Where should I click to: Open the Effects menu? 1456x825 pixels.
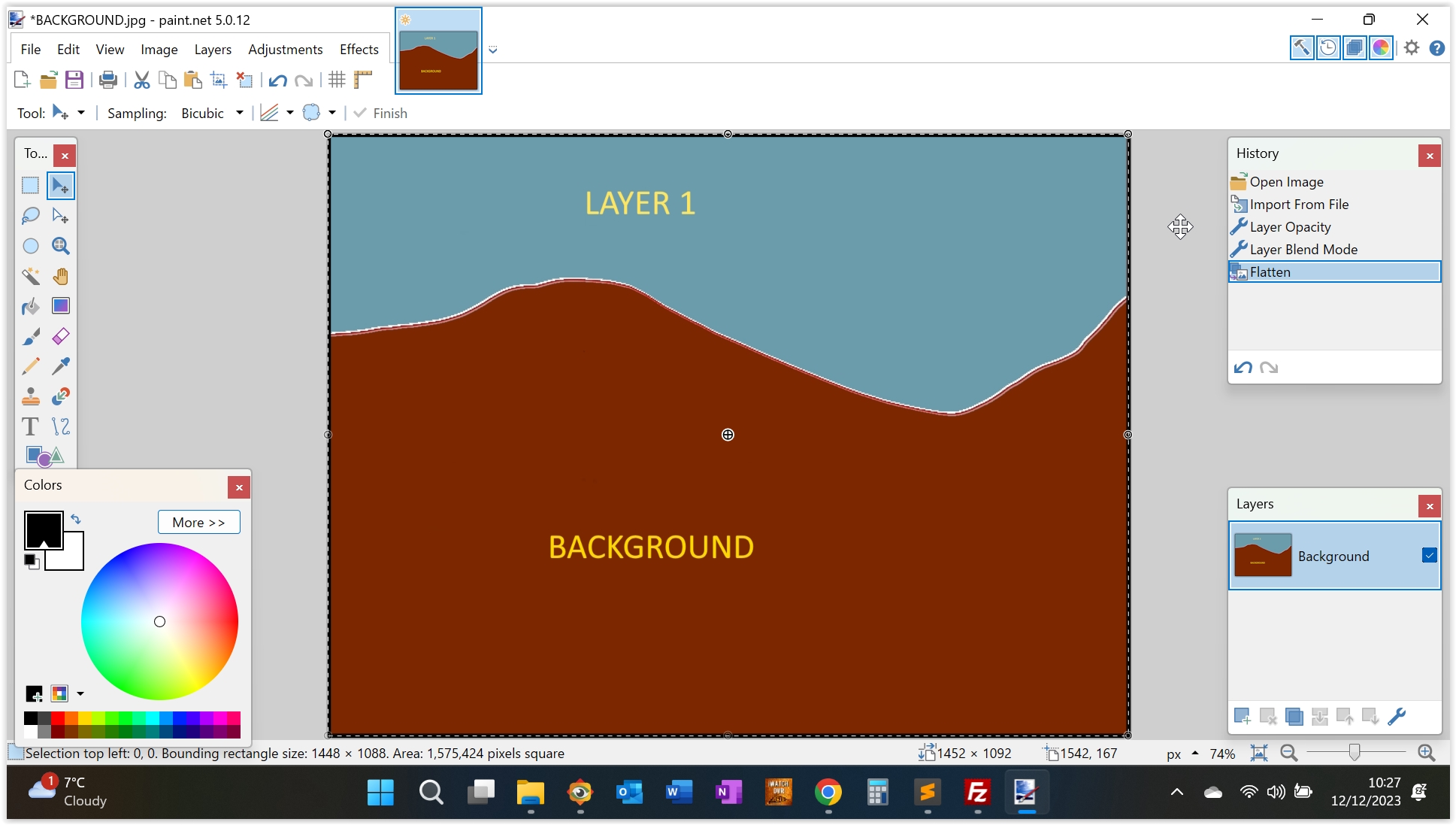[x=359, y=49]
